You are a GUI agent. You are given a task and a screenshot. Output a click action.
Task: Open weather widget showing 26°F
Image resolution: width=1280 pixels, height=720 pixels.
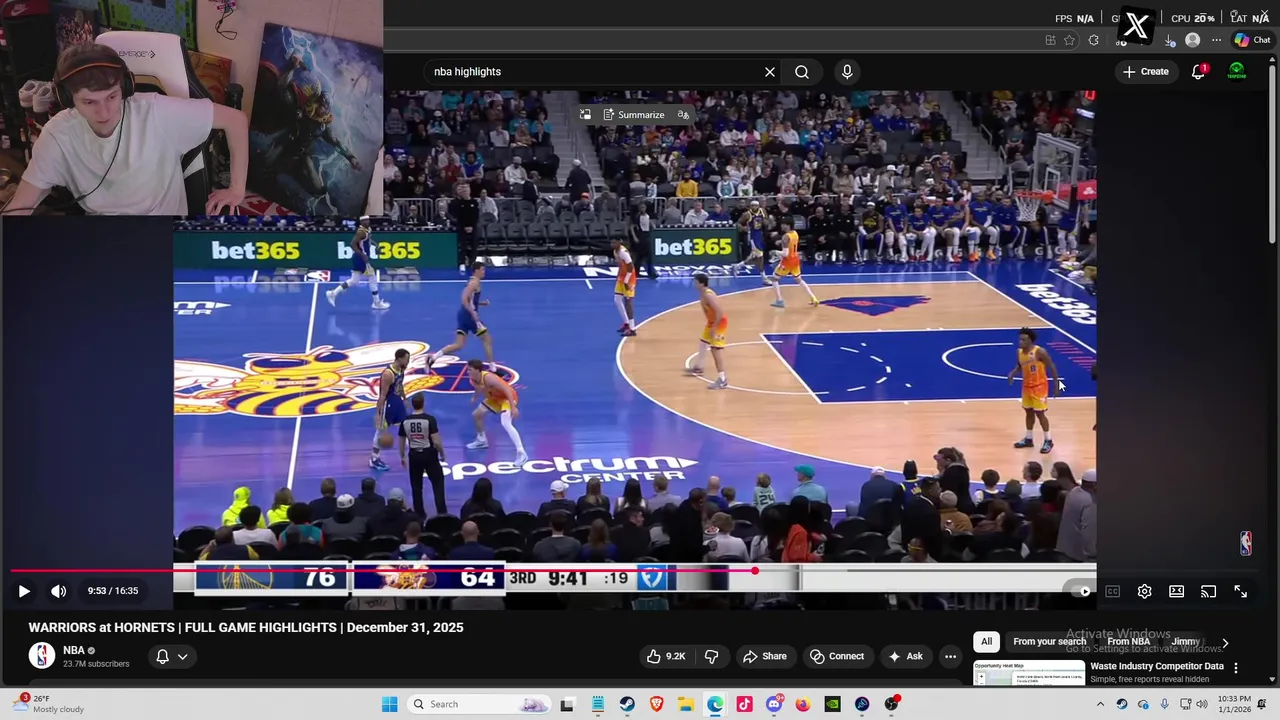[x=48, y=704]
